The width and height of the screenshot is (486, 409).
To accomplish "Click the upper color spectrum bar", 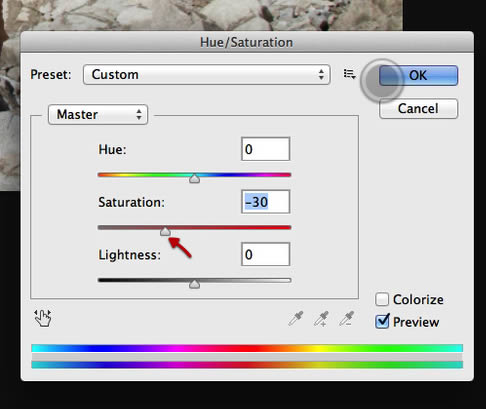I will pos(247,348).
